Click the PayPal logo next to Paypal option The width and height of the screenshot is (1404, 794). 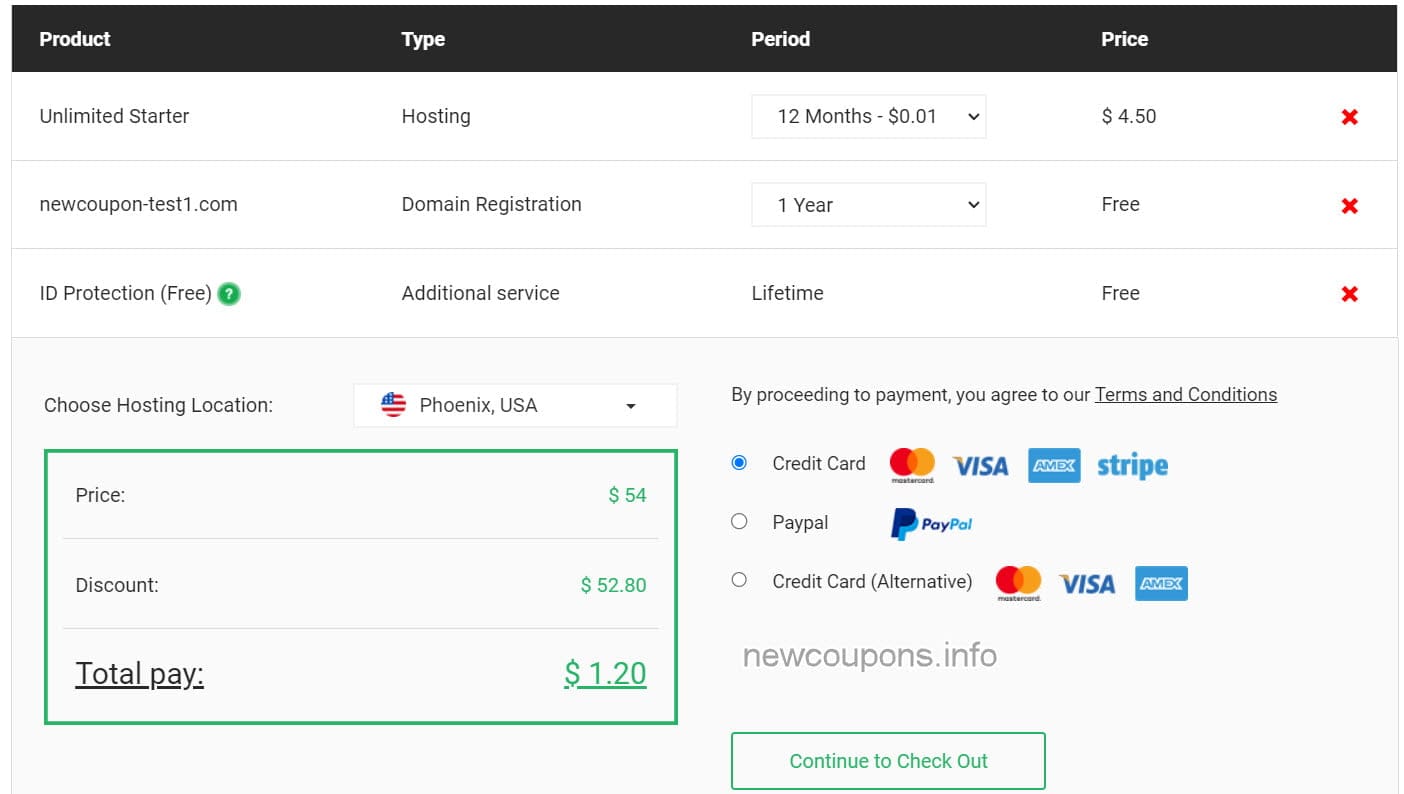click(929, 523)
